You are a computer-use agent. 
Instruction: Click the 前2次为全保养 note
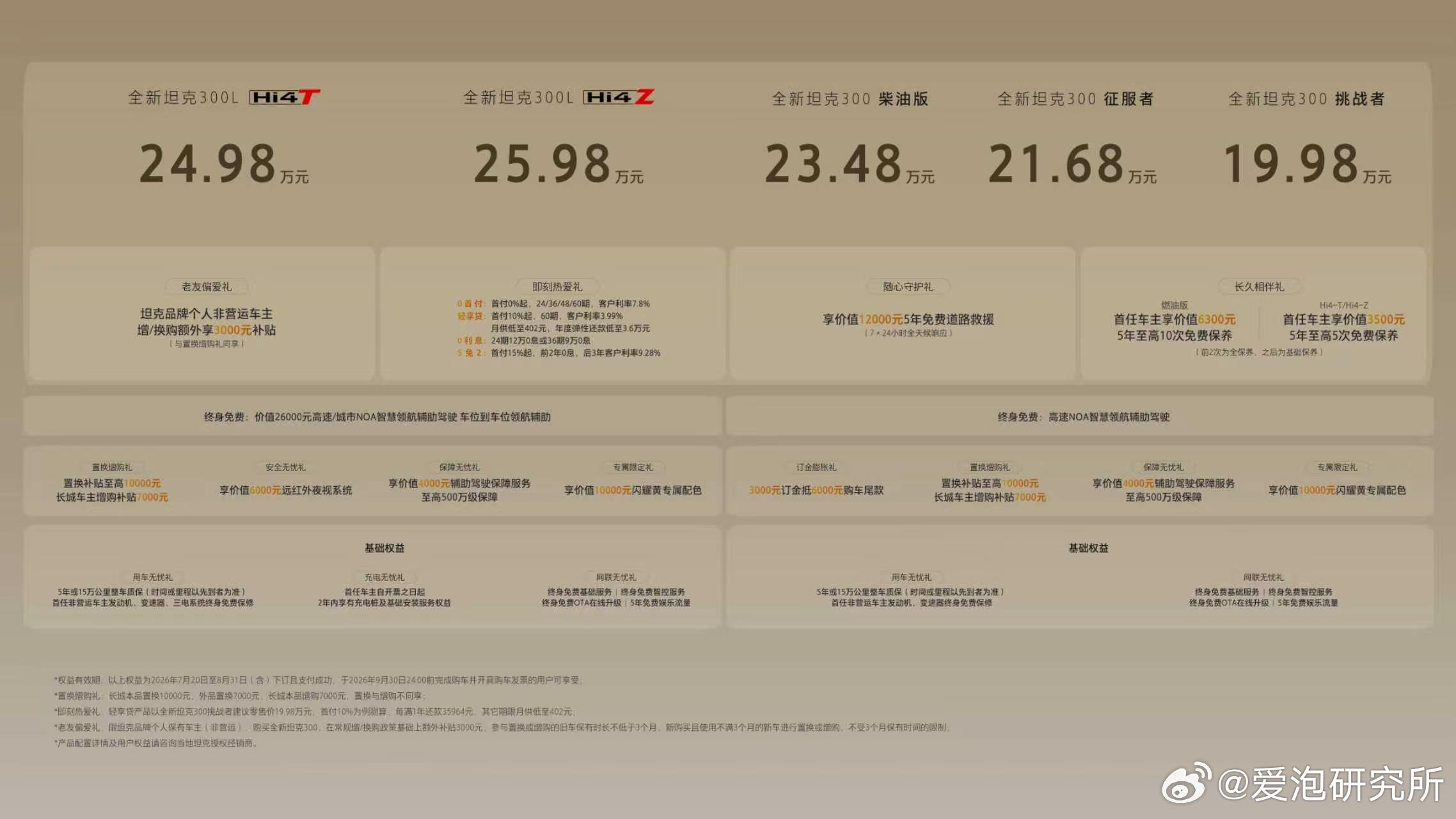[1259, 352]
